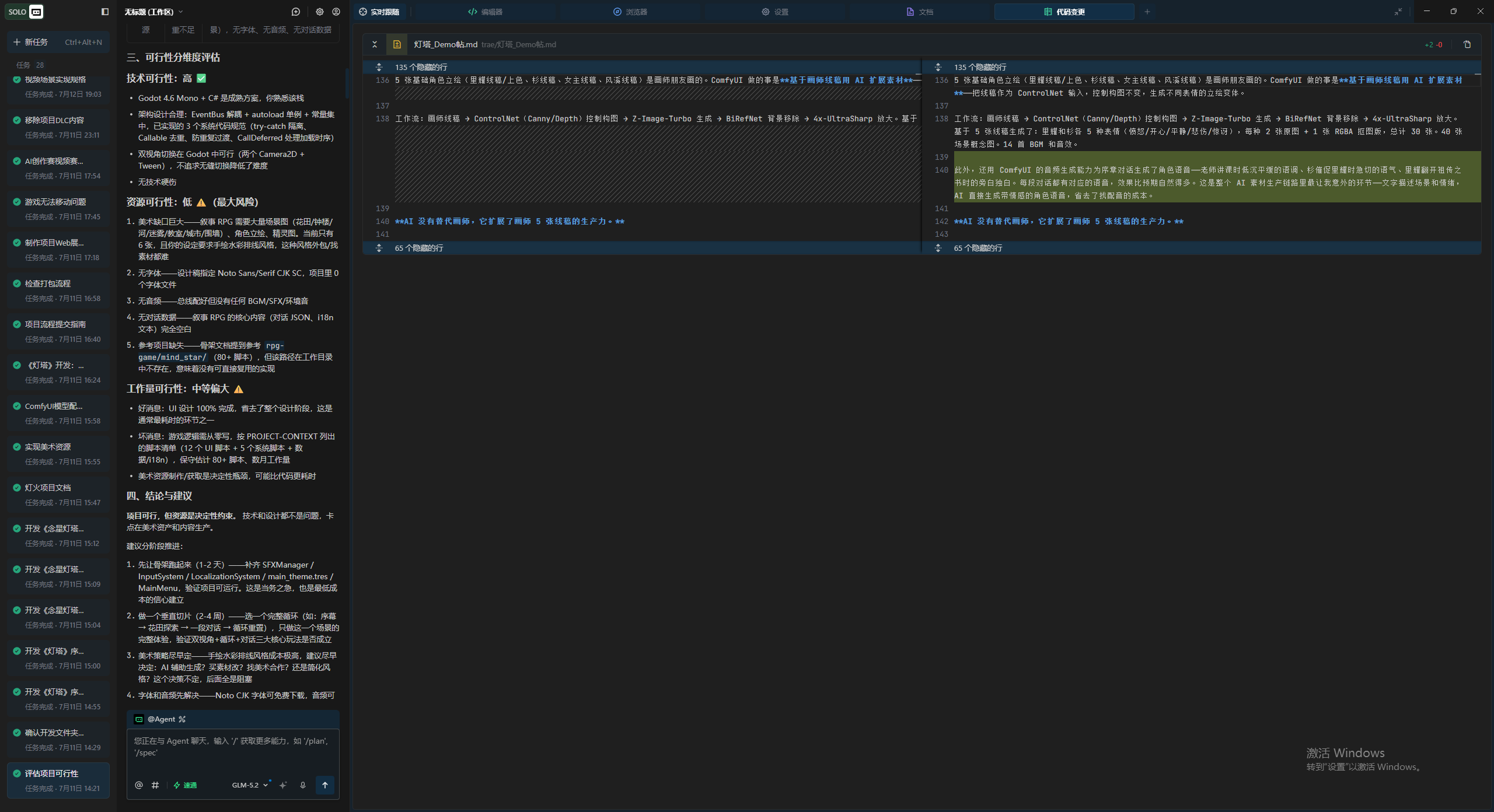Open the 设置 tab

pyautogui.click(x=775, y=12)
